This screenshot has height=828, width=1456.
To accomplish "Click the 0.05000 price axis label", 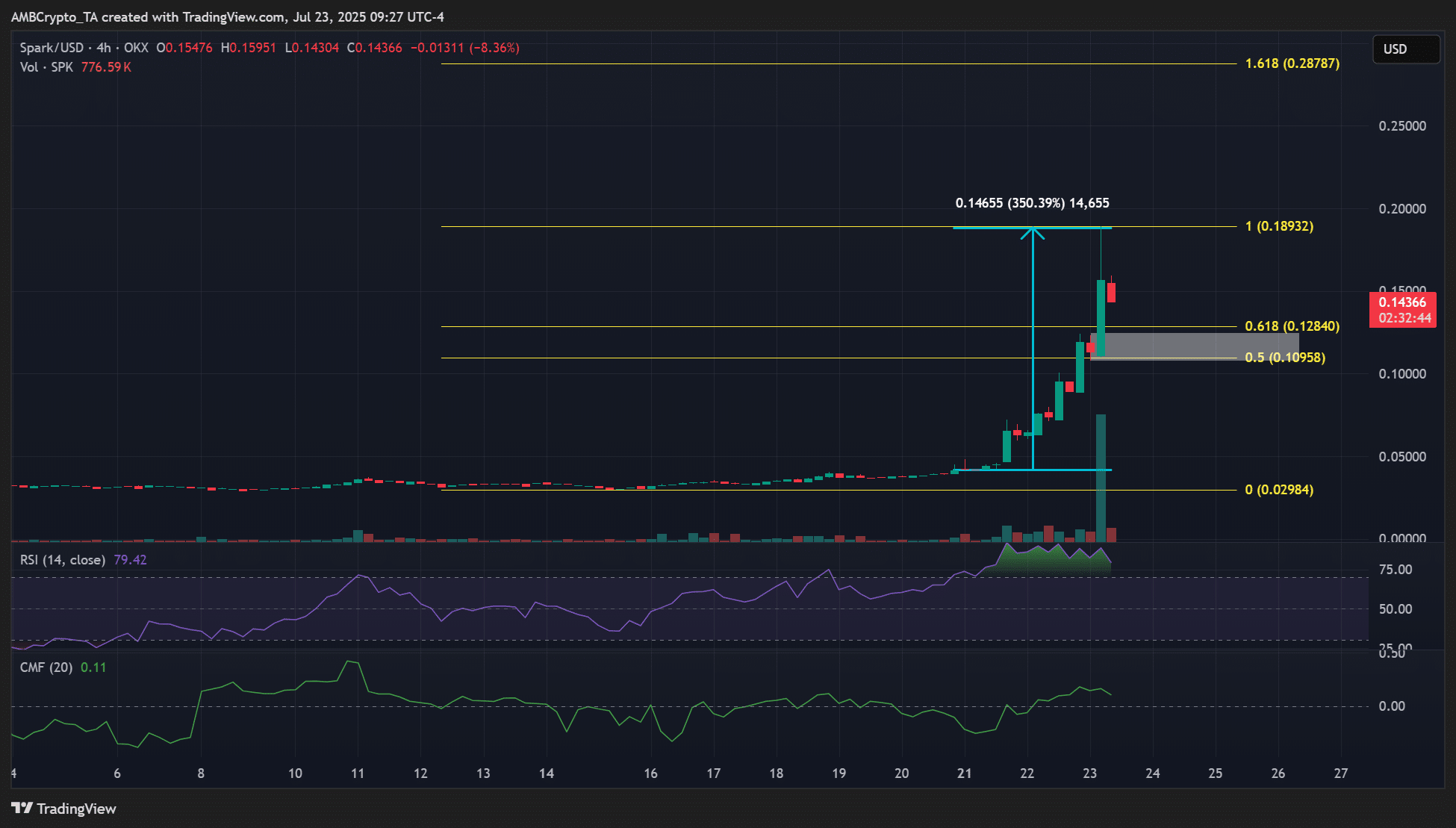I will click(1402, 457).
